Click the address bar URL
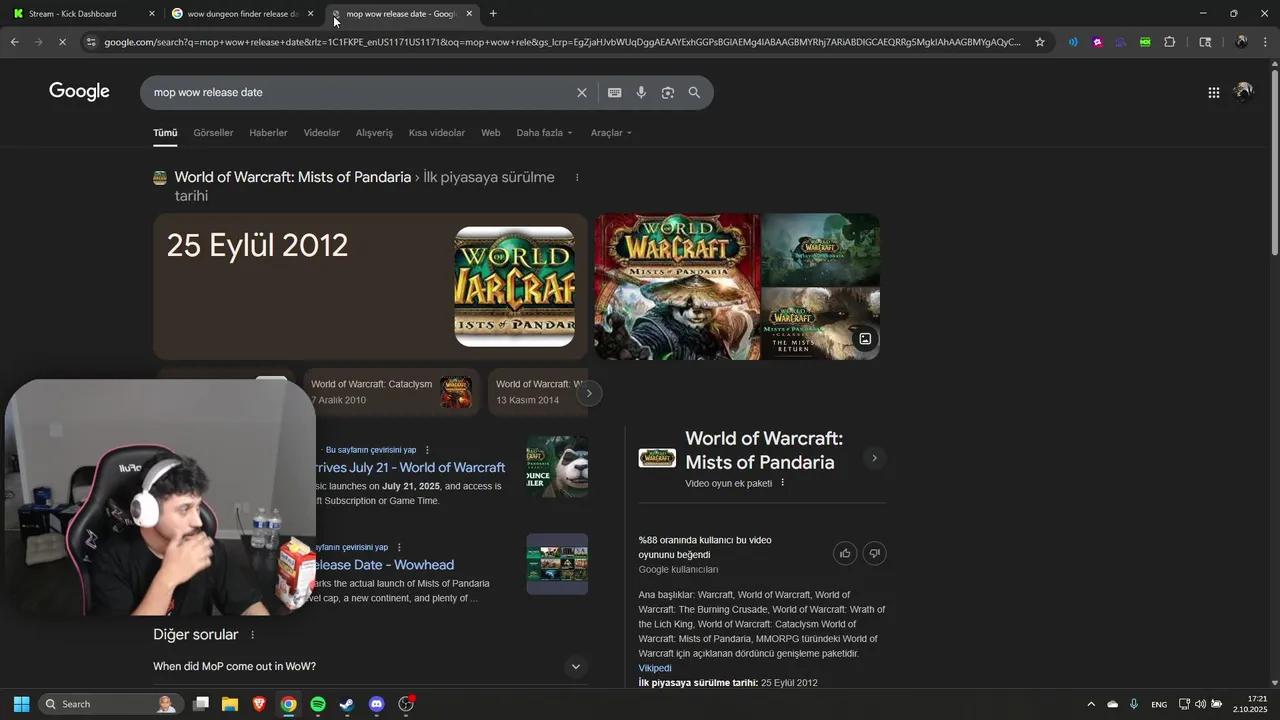Viewport: 1280px width, 720px height. (562, 42)
